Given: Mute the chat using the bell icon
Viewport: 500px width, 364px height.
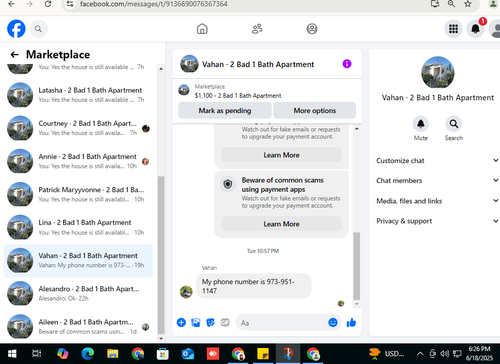Looking at the screenshot, I should (x=421, y=124).
